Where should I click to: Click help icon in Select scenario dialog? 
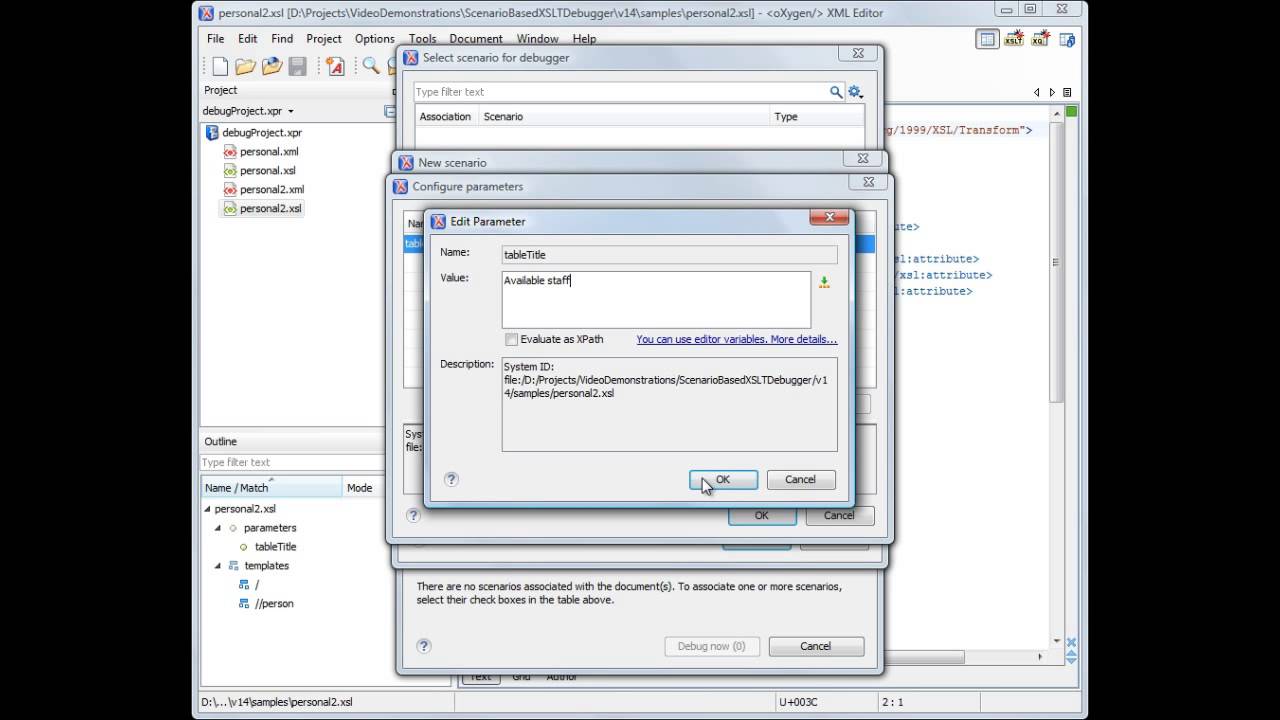[x=423, y=646]
